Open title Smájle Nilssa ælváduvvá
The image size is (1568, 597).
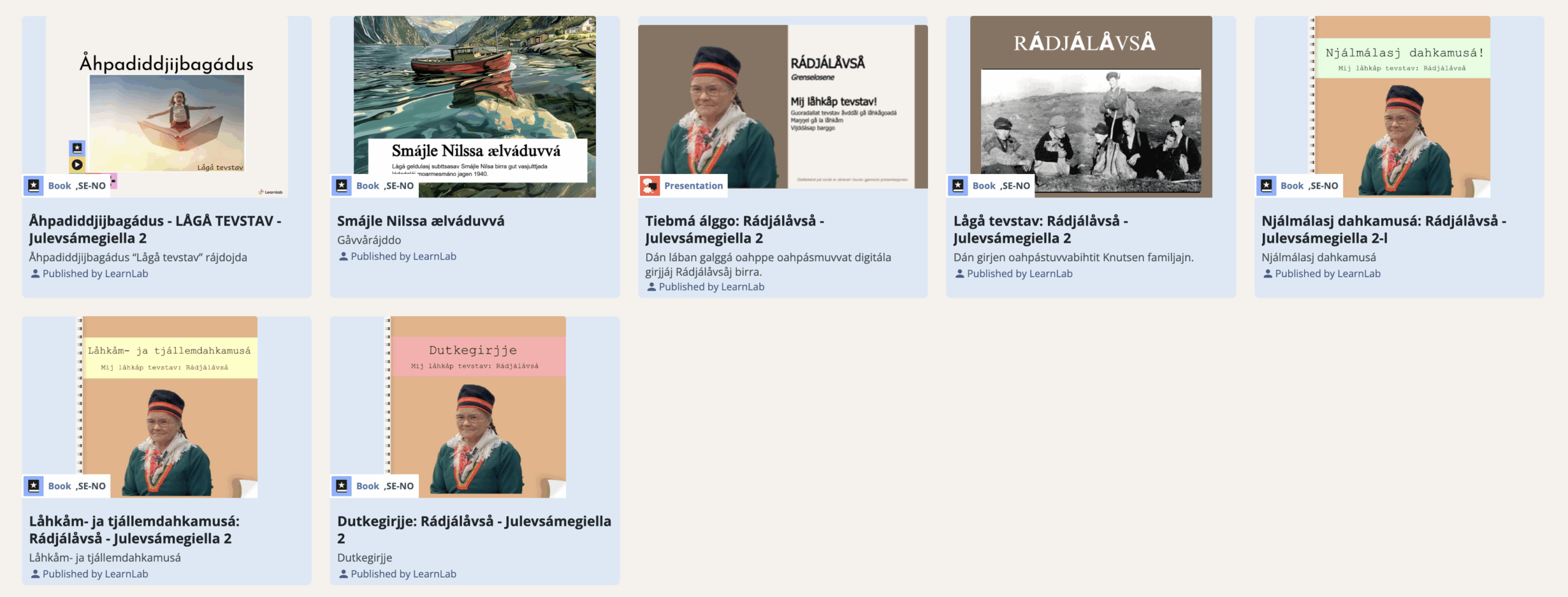(421, 221)
